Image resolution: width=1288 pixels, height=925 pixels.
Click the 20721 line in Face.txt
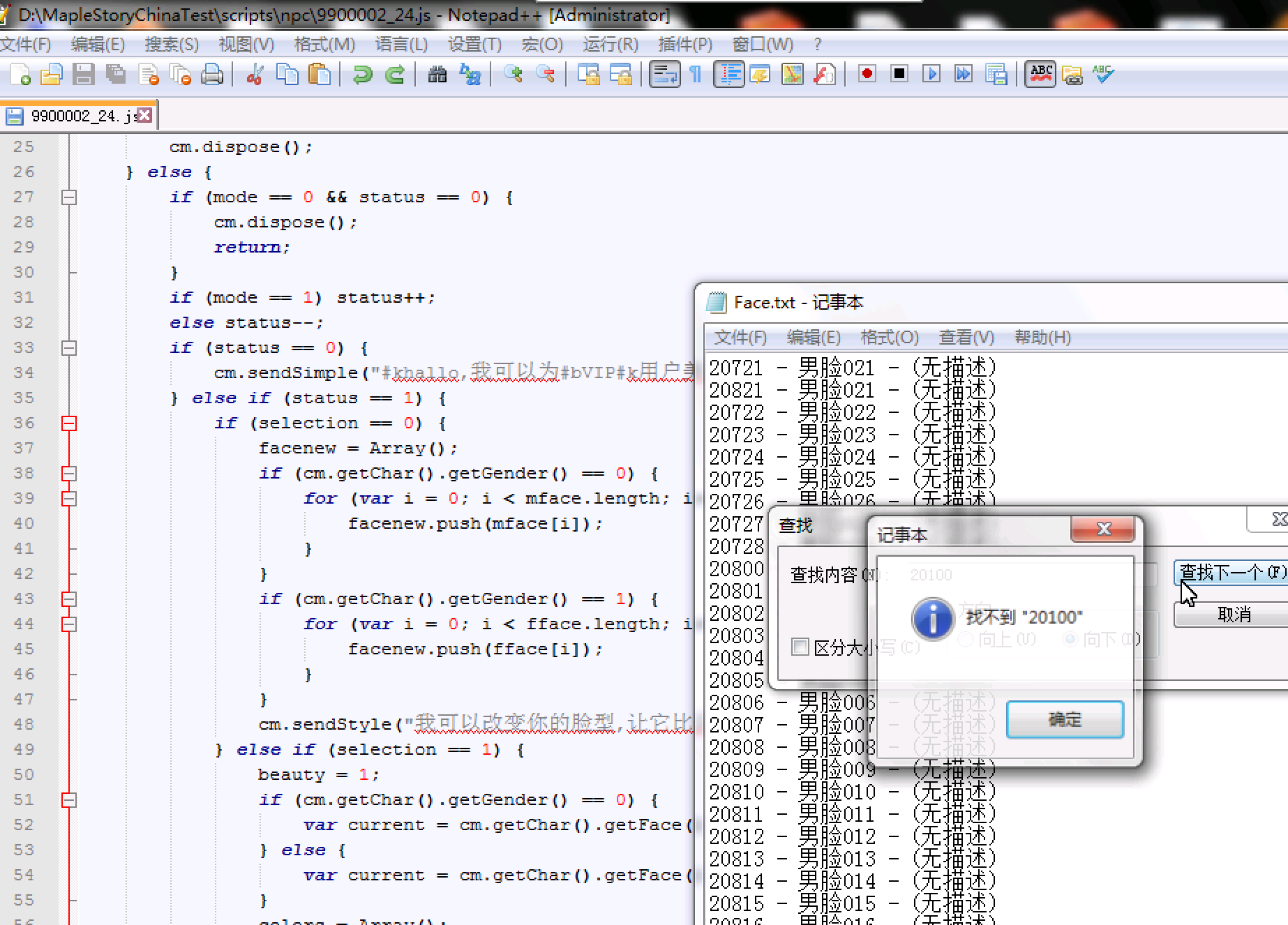[x=852, y=368]
